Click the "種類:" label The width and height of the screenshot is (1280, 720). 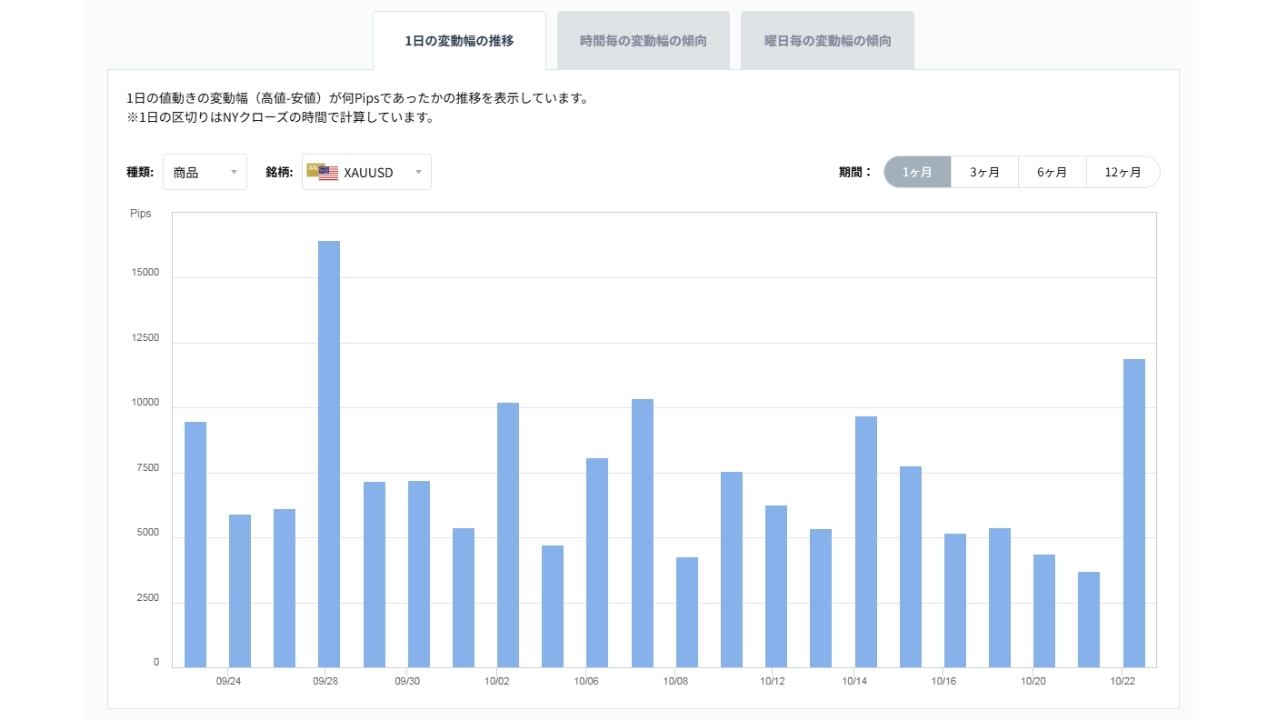coord(140,172)
